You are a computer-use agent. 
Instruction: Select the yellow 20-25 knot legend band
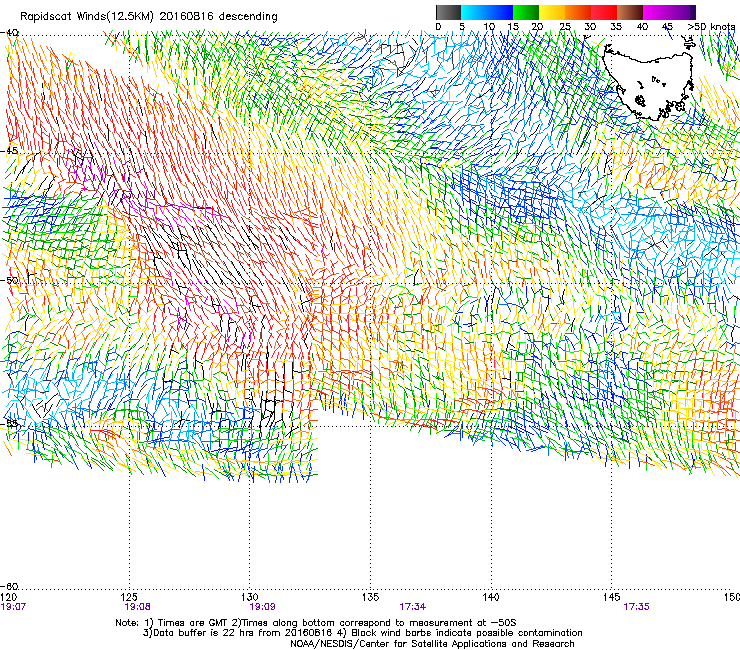[x=552, y=12]
